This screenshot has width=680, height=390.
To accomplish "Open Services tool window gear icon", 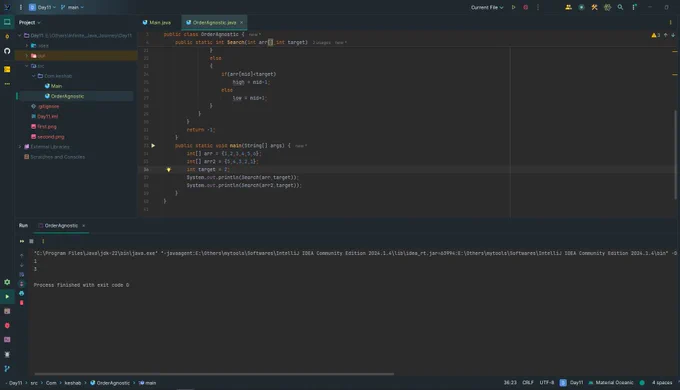I will pos(7,282).
